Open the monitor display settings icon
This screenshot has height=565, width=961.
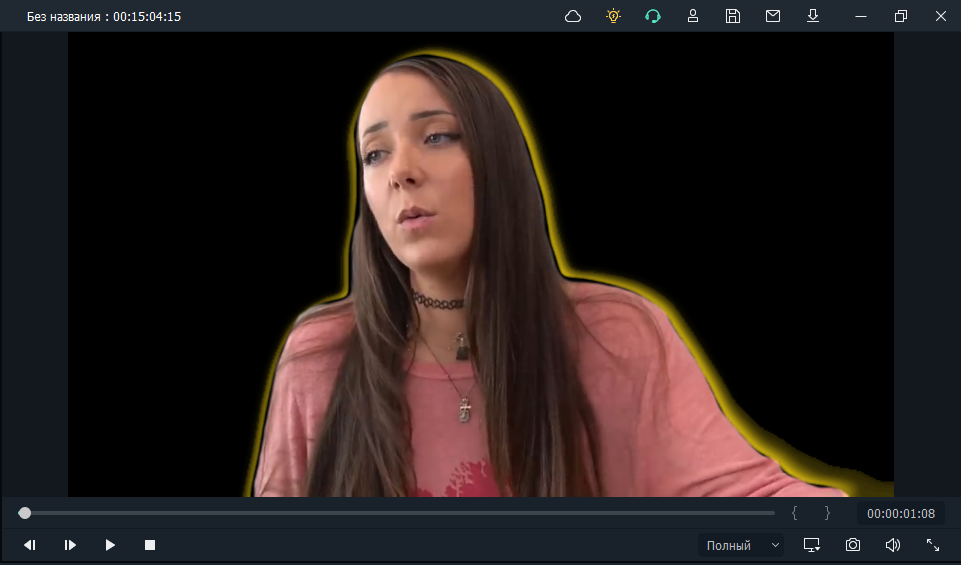(811, 545)
